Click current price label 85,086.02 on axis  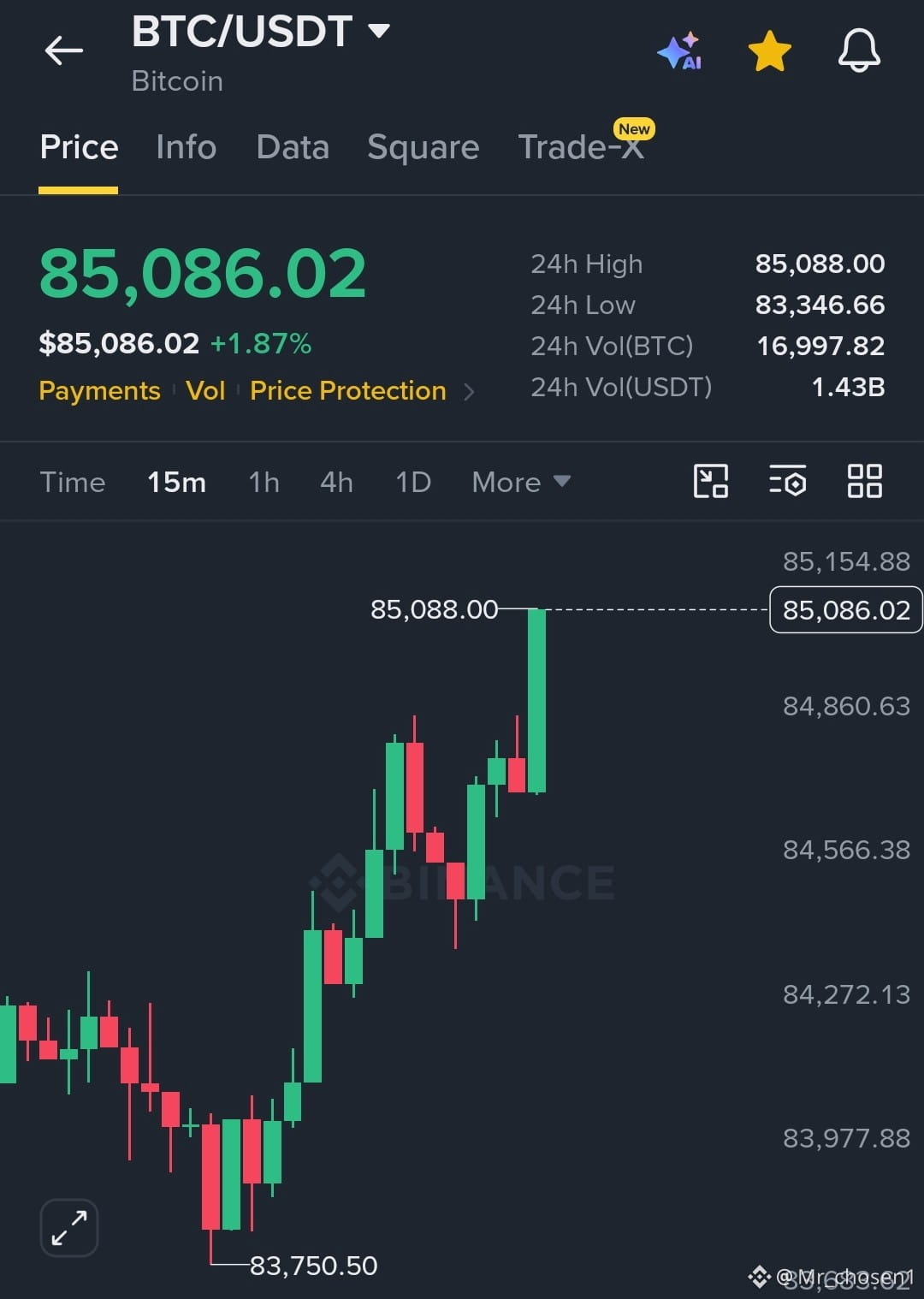pos(846,610)
